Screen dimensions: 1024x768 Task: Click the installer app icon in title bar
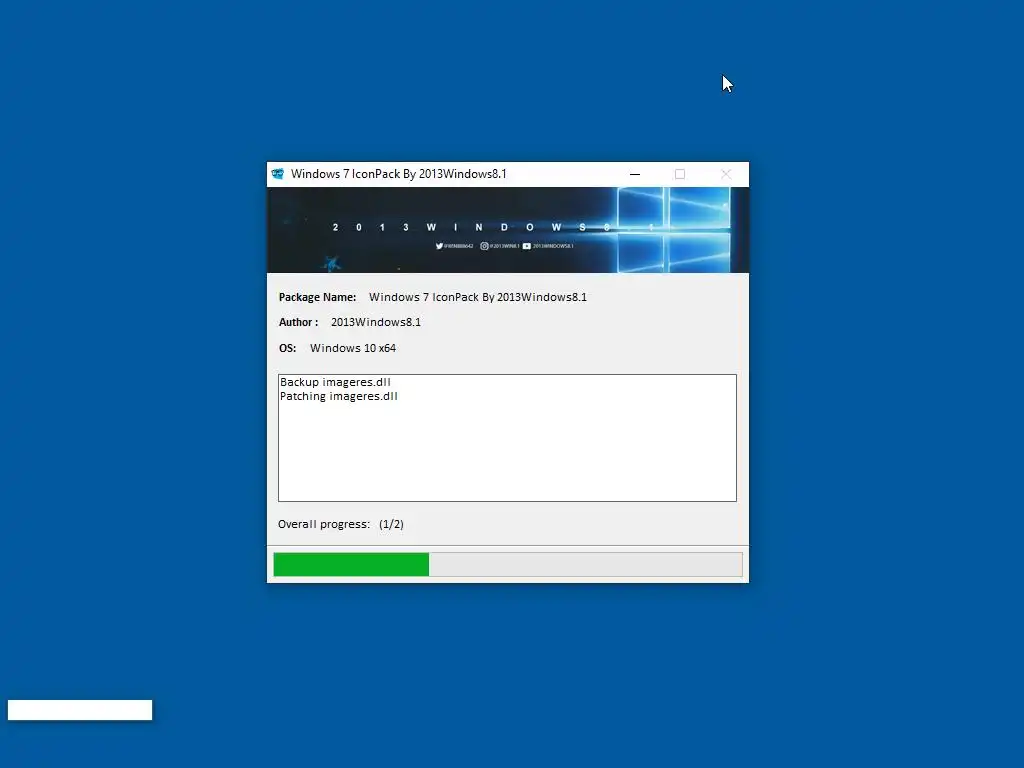[x=278, y=174]
